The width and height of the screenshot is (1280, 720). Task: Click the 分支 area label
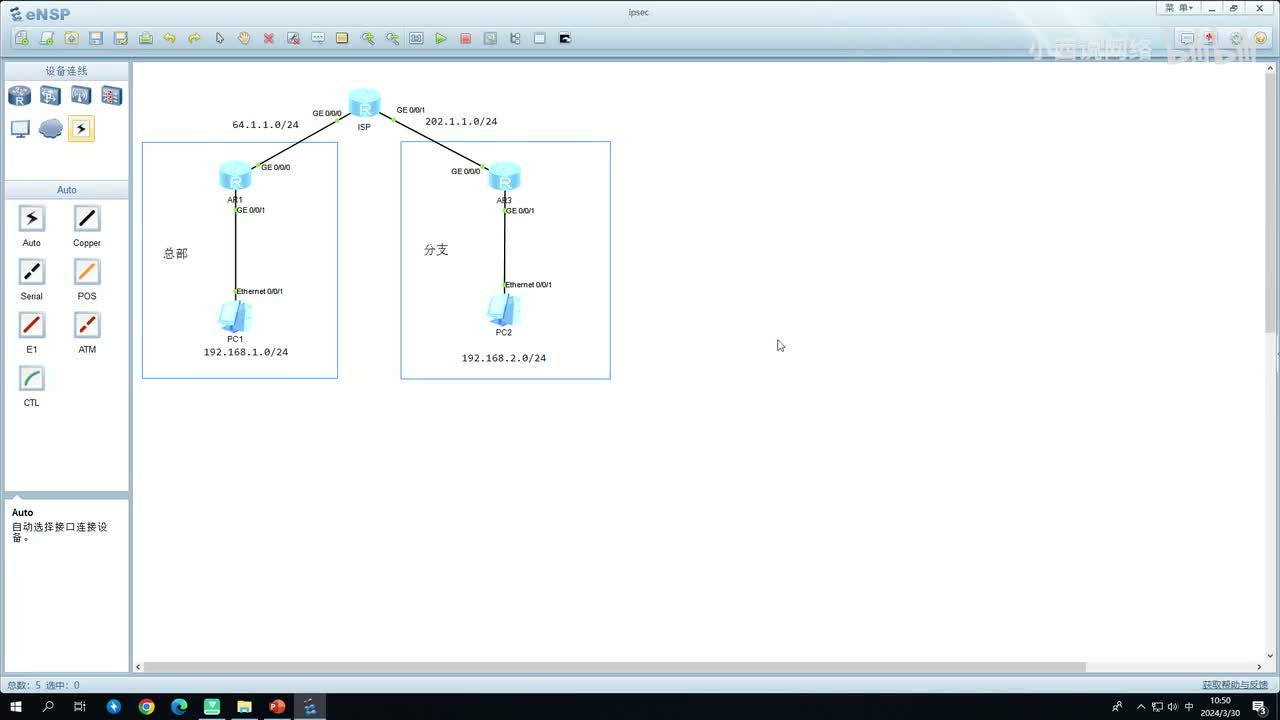(x=436, y=250)
